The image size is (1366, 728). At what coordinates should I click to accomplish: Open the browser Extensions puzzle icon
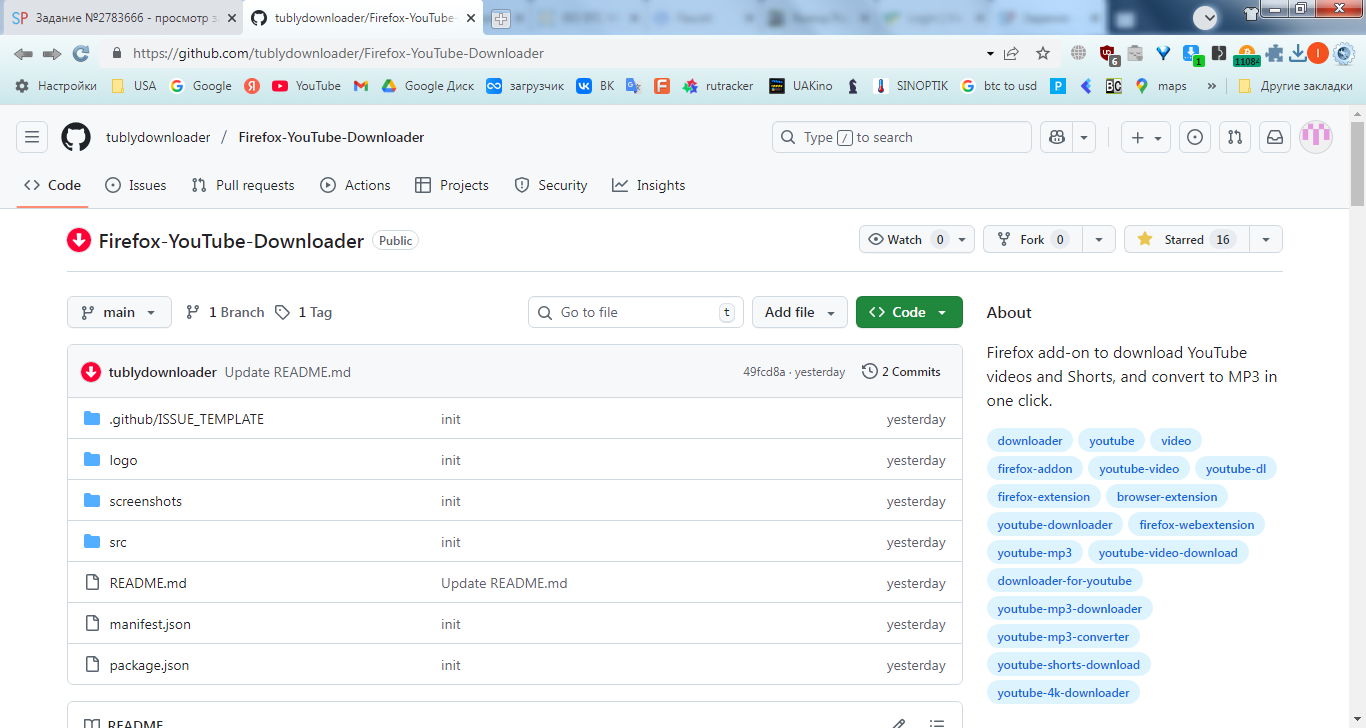coord(1274,53)
